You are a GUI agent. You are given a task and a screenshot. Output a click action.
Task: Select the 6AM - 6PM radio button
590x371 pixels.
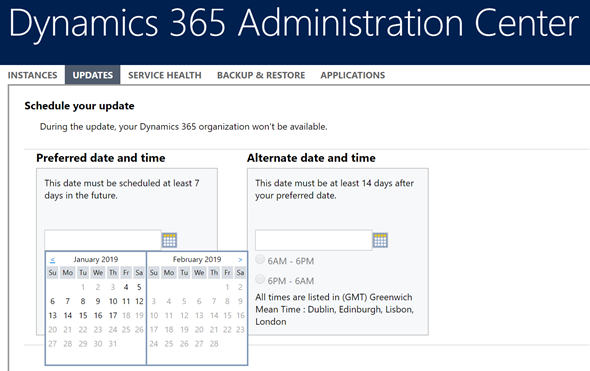260,259
